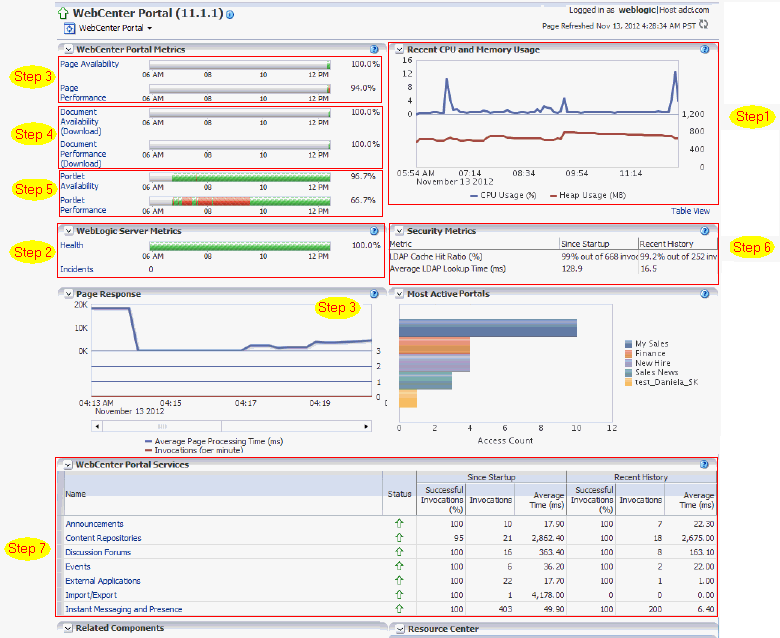780x638 pixels.
Task: Click the Name column header in Services table
Action: point(223,494)
